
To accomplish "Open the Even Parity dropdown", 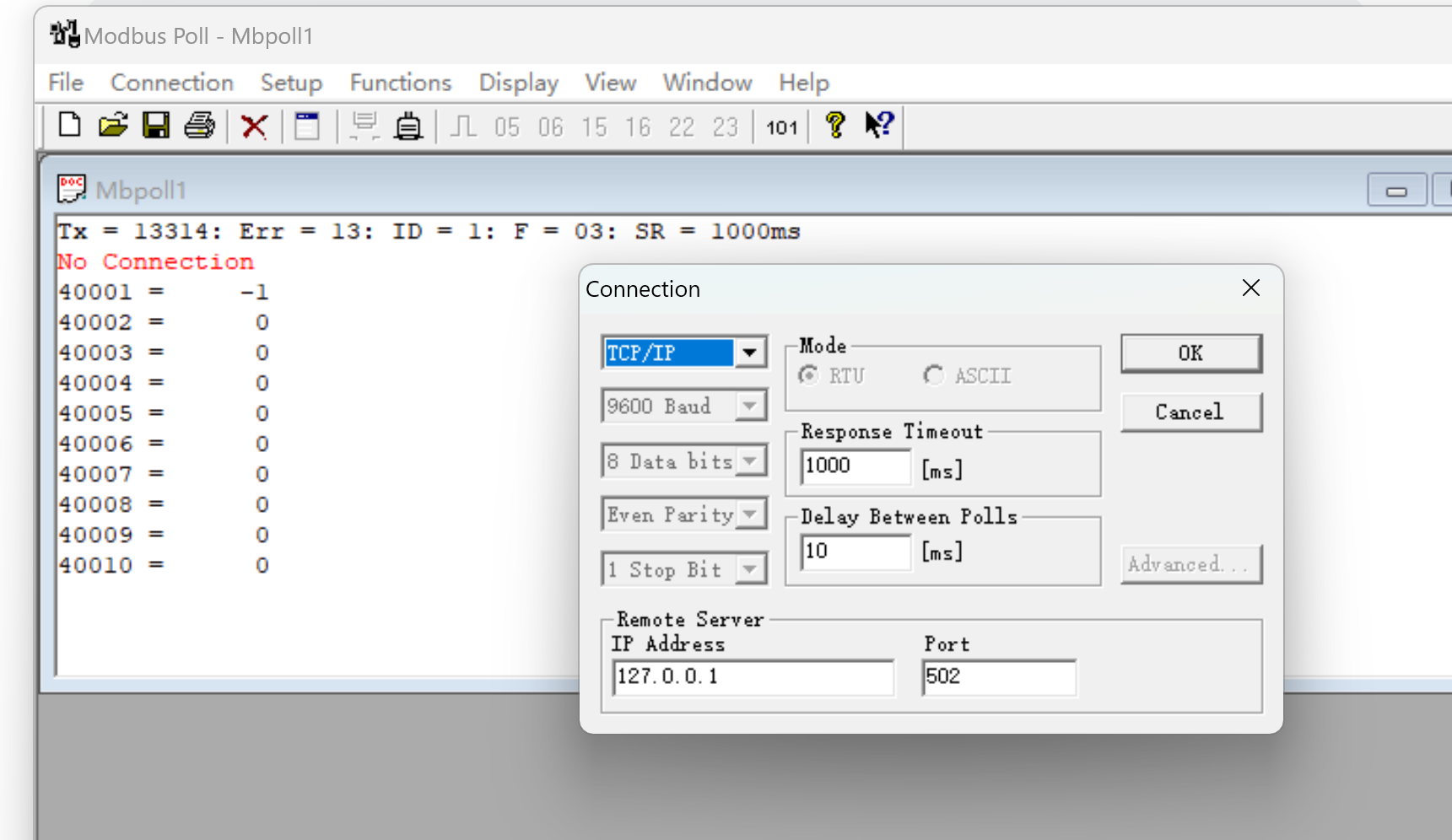I will coord(749,514).
